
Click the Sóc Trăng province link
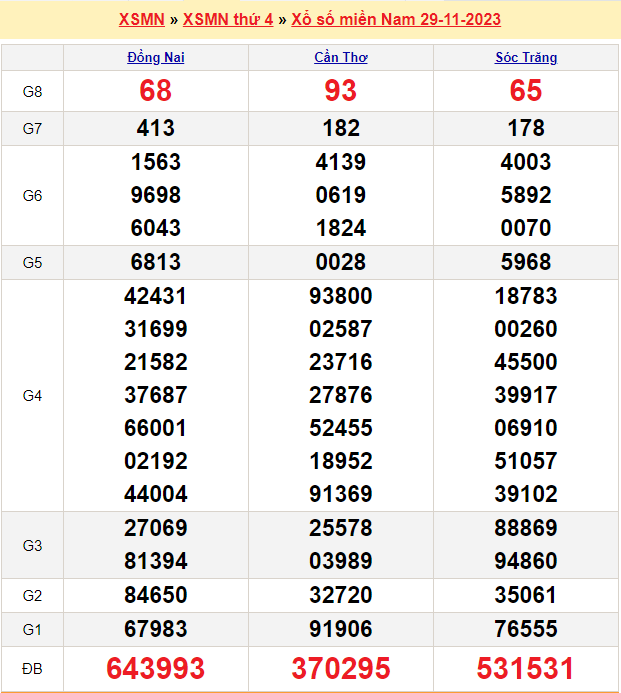tap(526, 57)
